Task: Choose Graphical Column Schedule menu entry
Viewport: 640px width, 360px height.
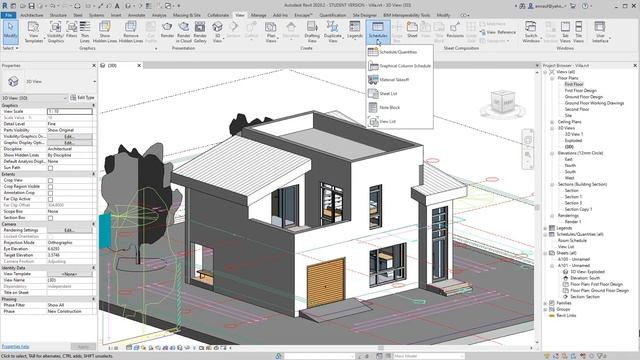Action: 399,66
